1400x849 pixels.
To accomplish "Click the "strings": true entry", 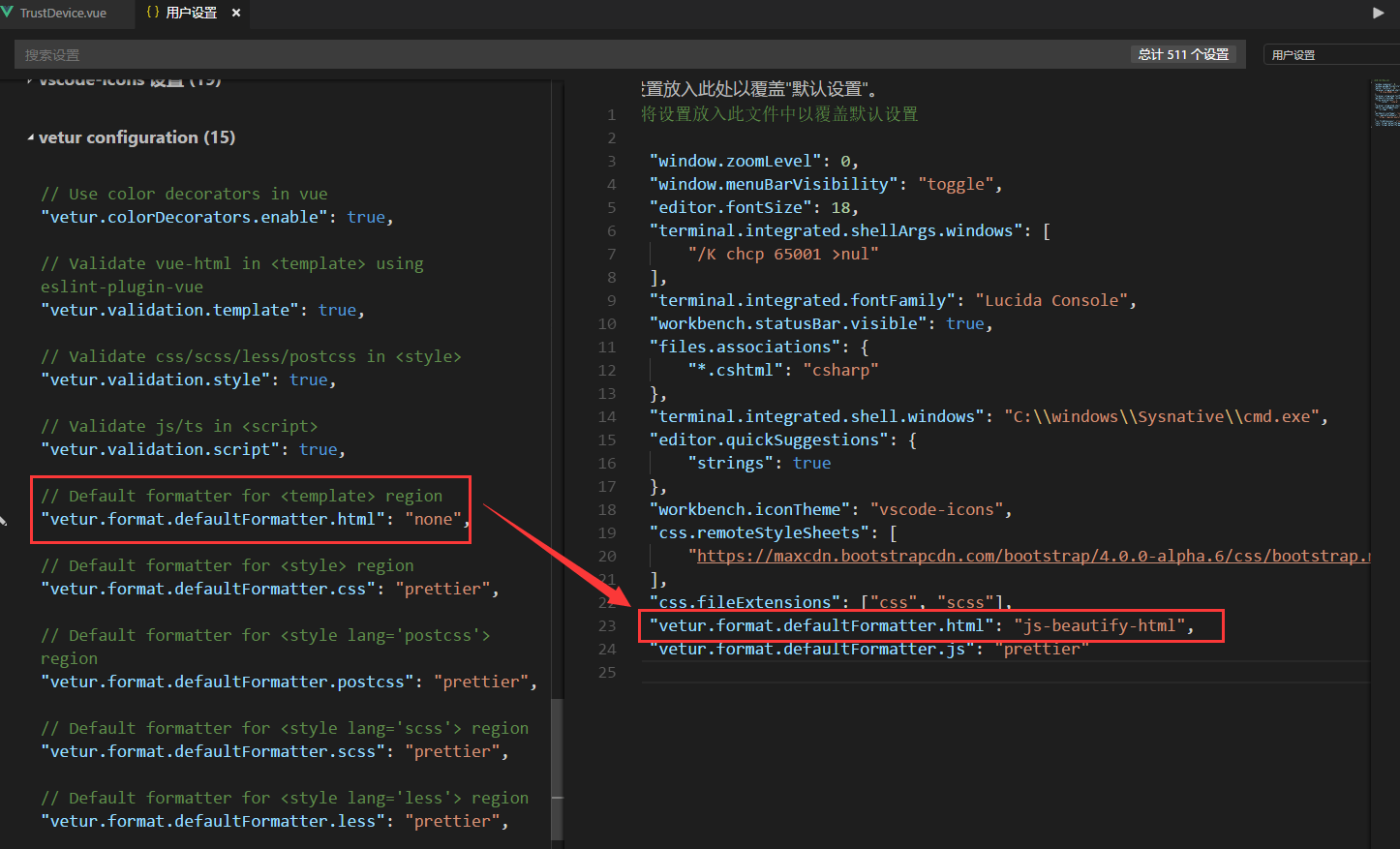I will [x=759, y=463].
